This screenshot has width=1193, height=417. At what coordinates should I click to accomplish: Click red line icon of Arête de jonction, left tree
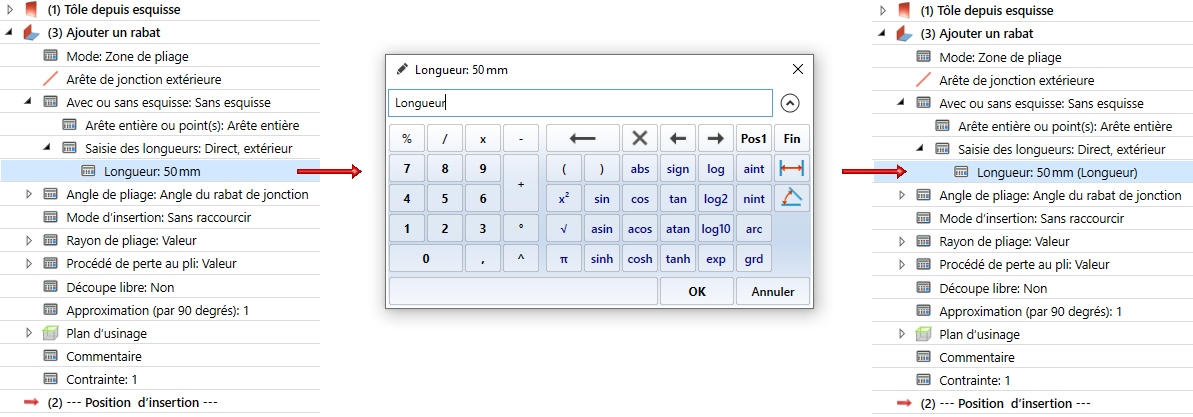click(x=50, y=78)
